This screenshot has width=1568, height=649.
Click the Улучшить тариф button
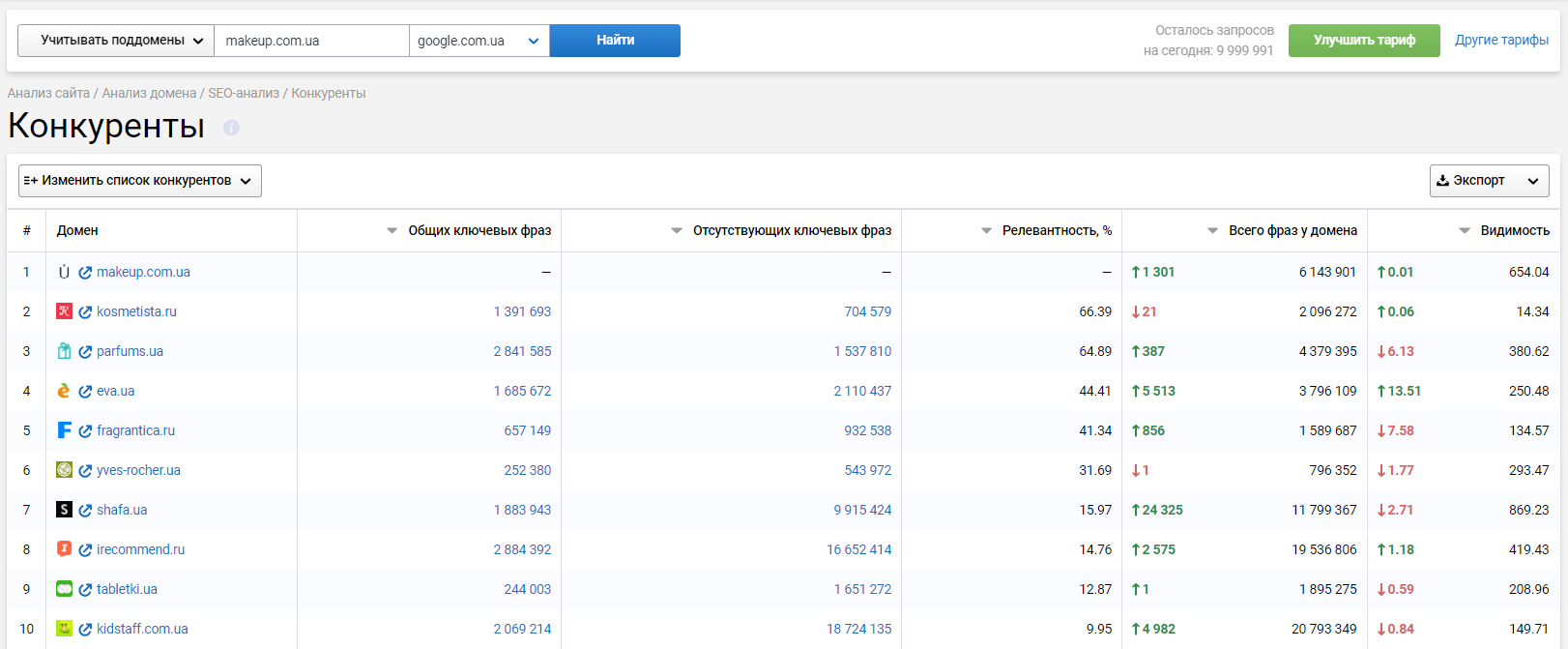[1364, 41]
